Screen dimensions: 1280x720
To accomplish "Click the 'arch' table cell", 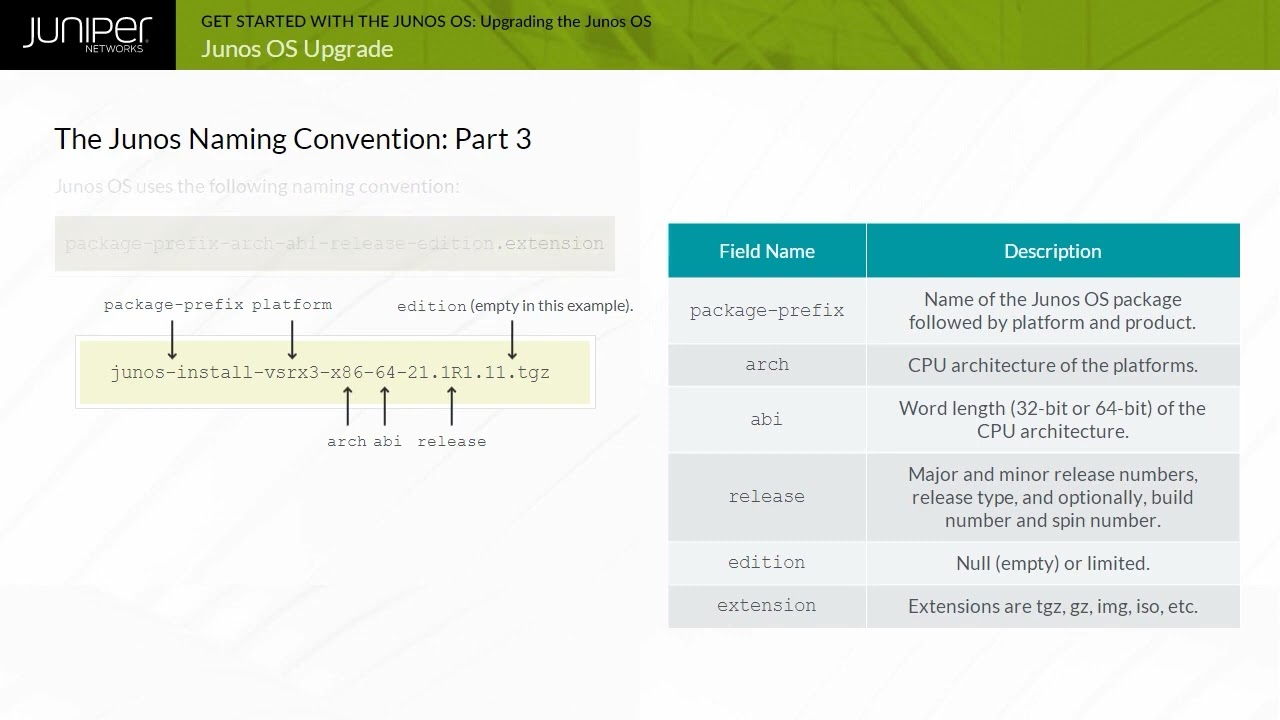I will pyautogui.click(x=767, y=365).
